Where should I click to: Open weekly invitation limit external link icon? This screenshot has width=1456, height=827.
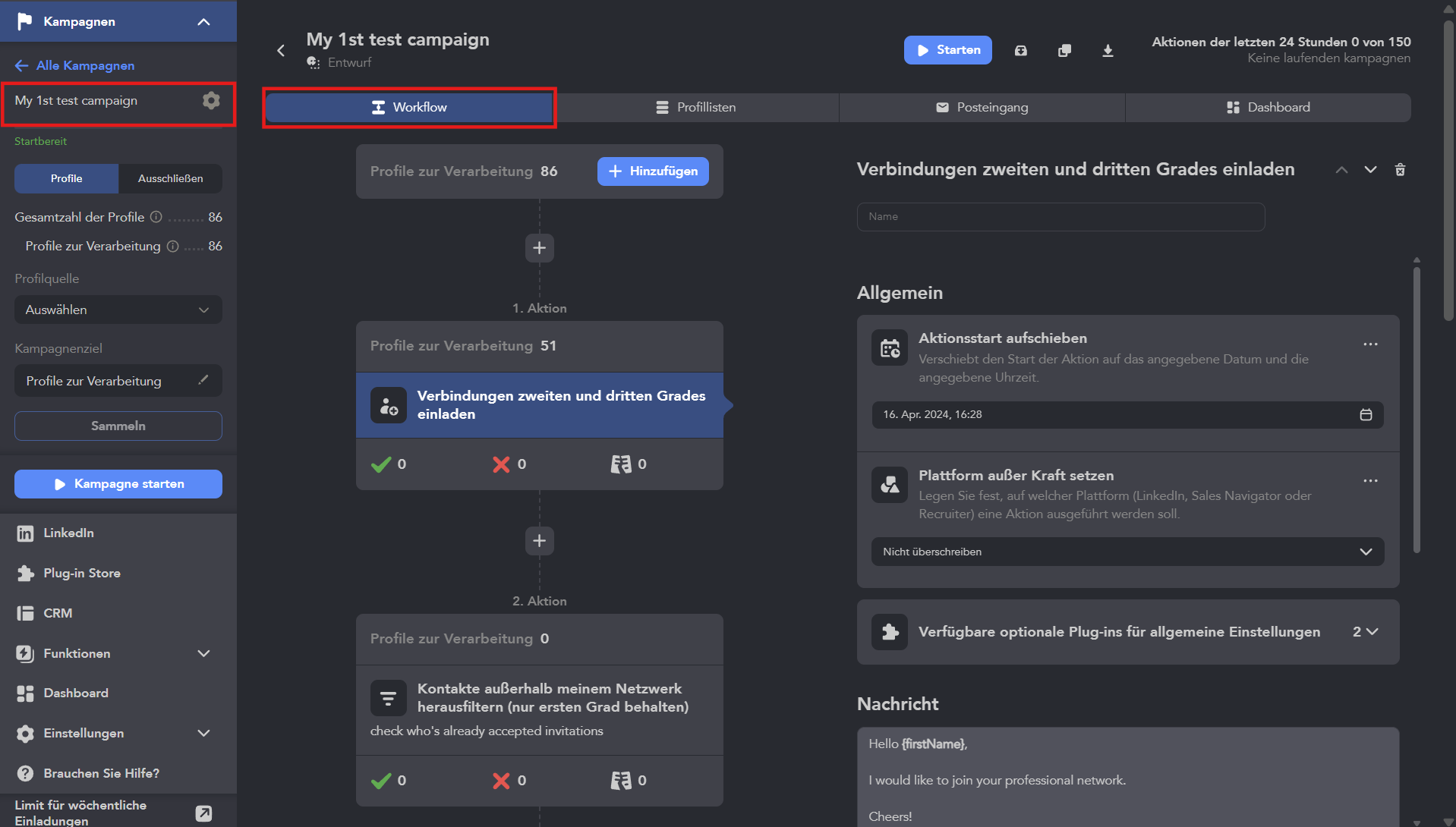tap(203, 813)
